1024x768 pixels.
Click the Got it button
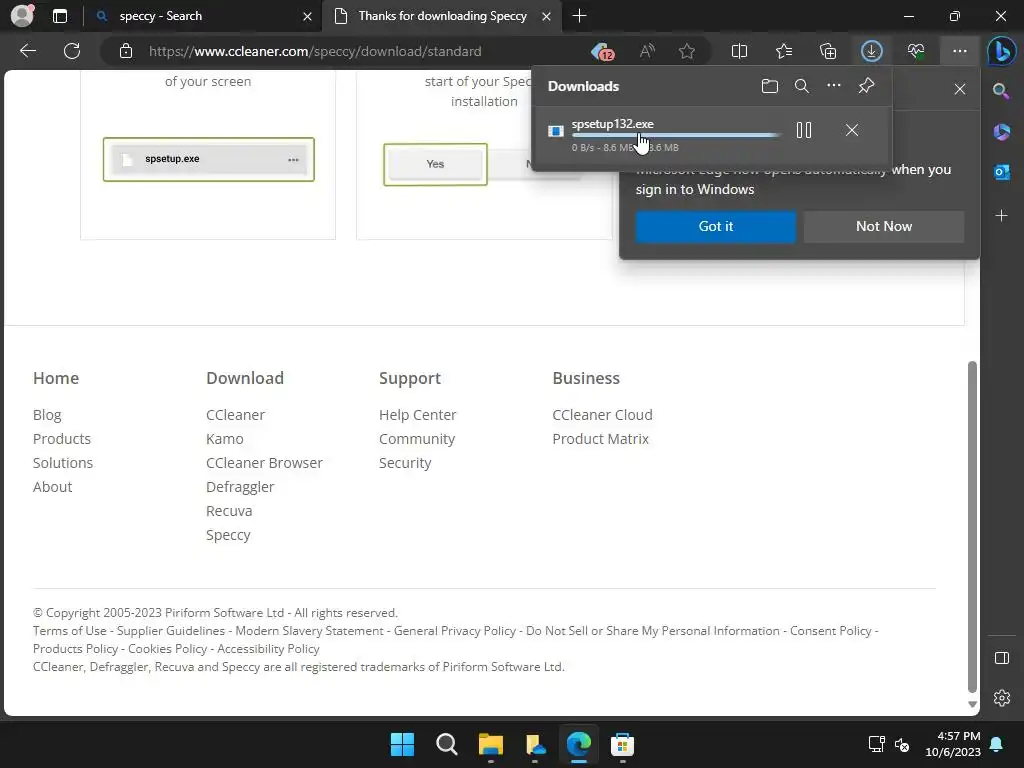click(x=716, y=227)
